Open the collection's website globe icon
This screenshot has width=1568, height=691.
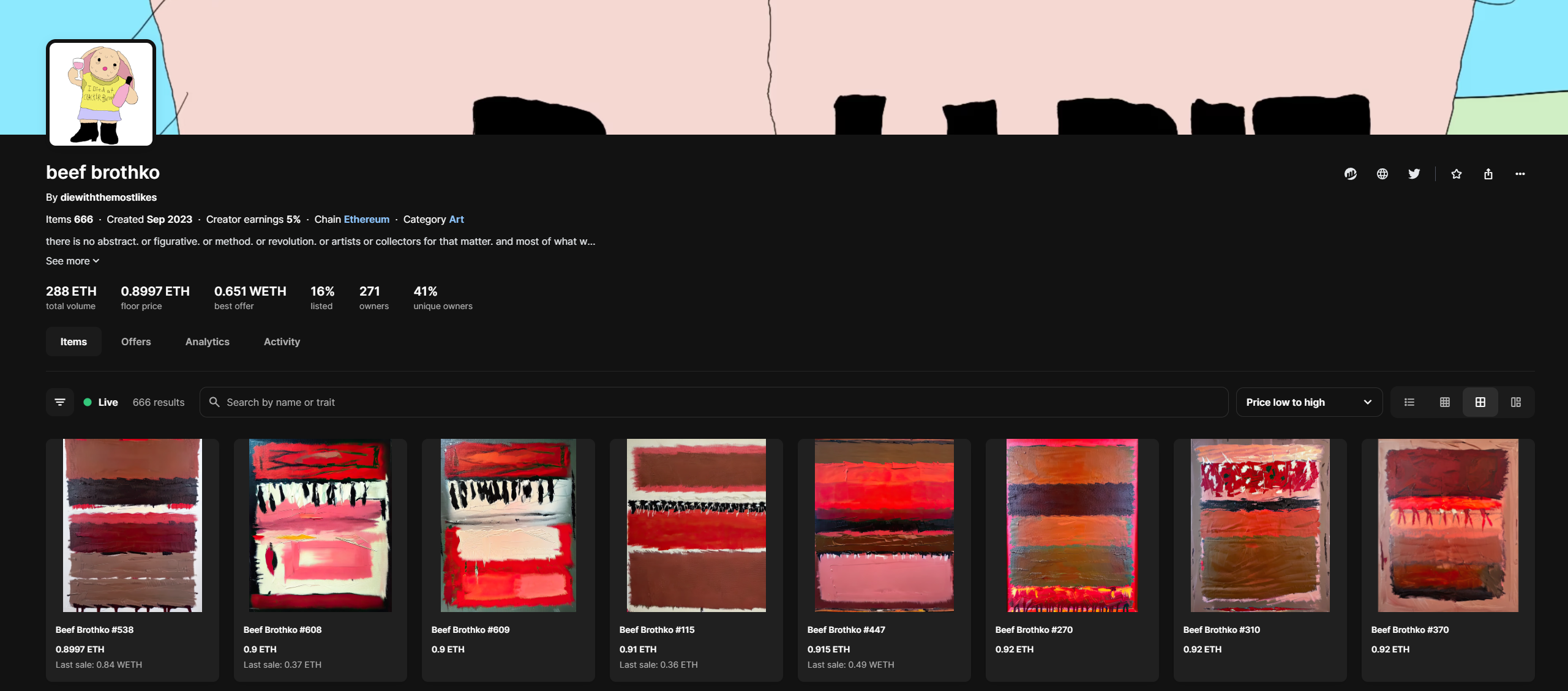coord(1382,174)
